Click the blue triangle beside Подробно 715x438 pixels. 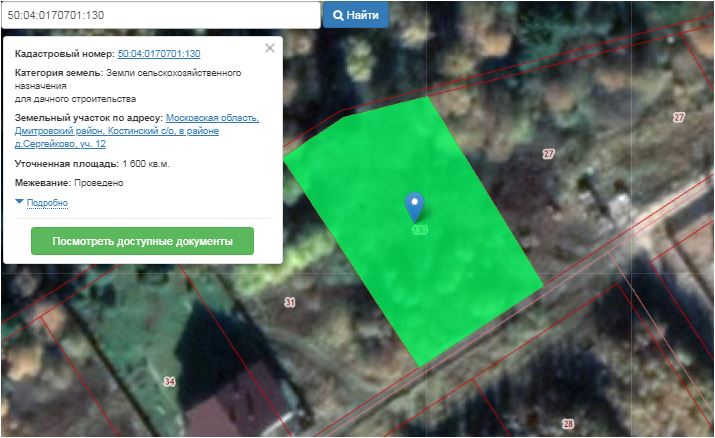pyautogui.click(x=19, y=202)
